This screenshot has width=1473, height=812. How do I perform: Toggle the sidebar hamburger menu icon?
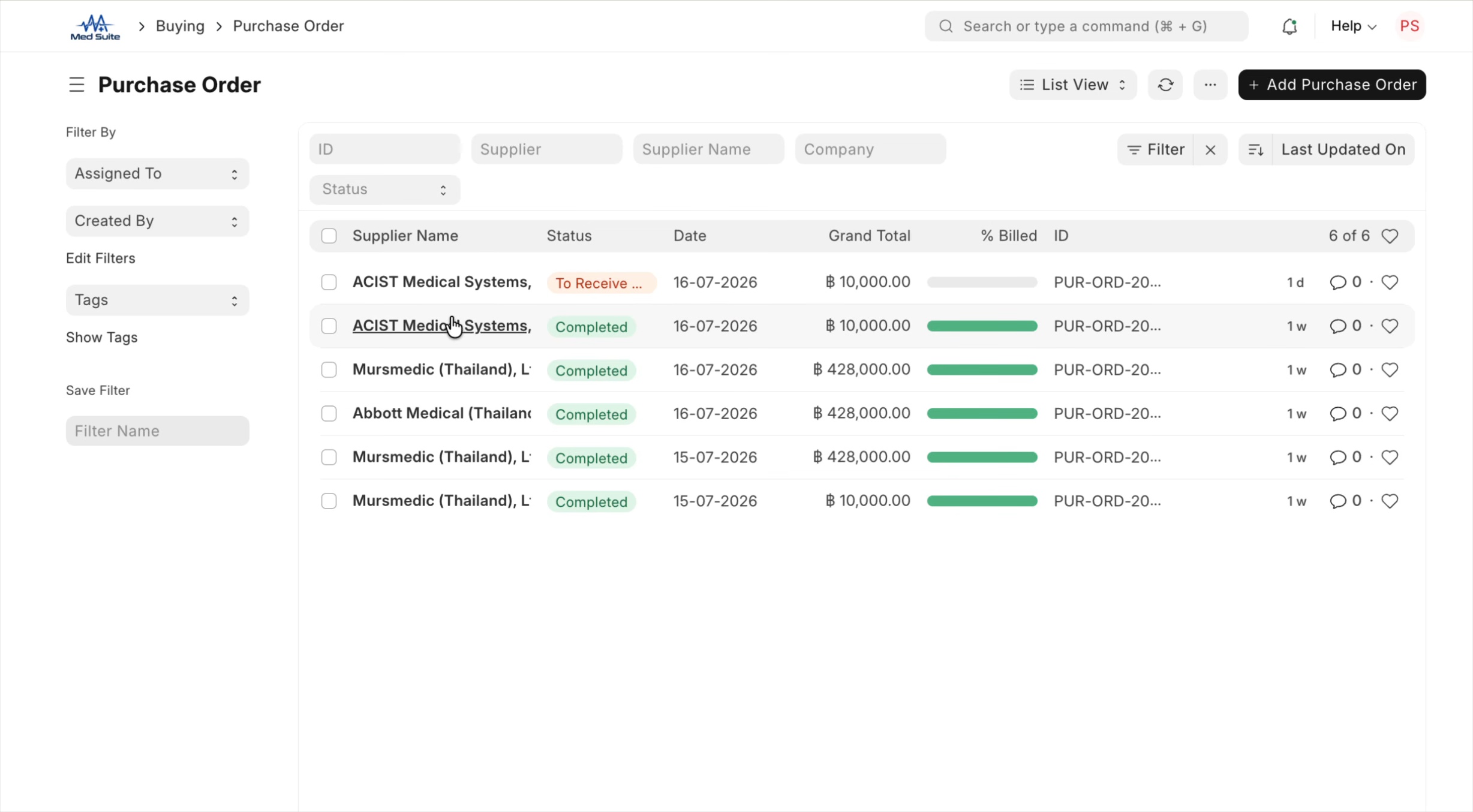[x=77, y=85]
